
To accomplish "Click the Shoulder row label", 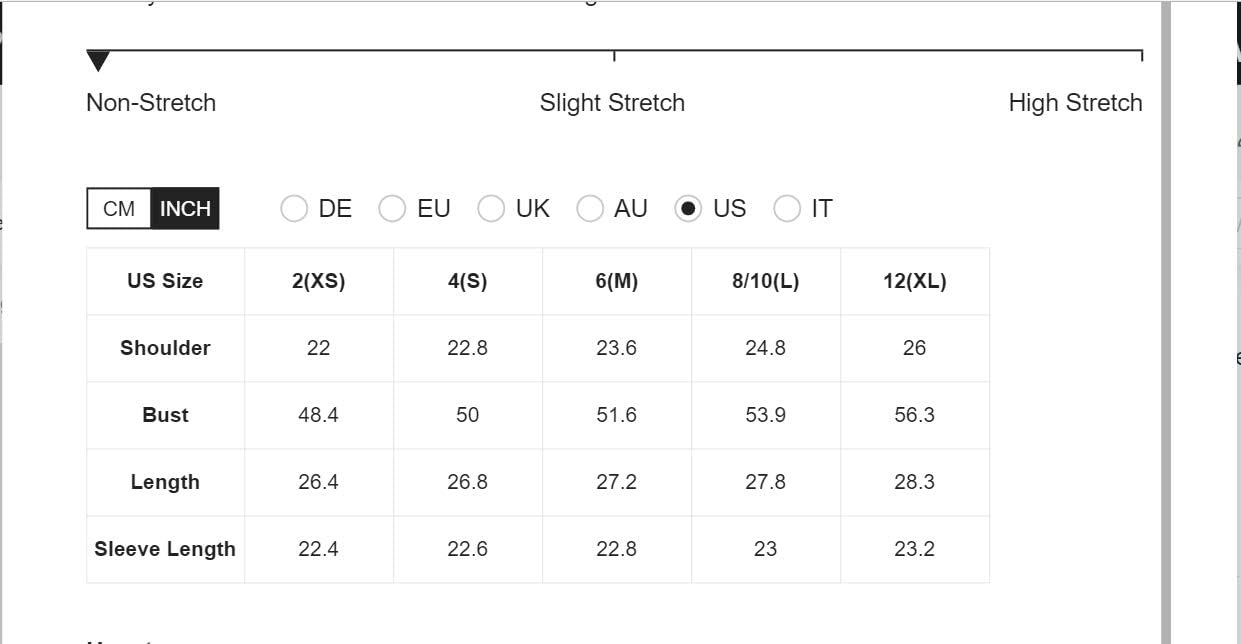I will [x=165, y=348].
